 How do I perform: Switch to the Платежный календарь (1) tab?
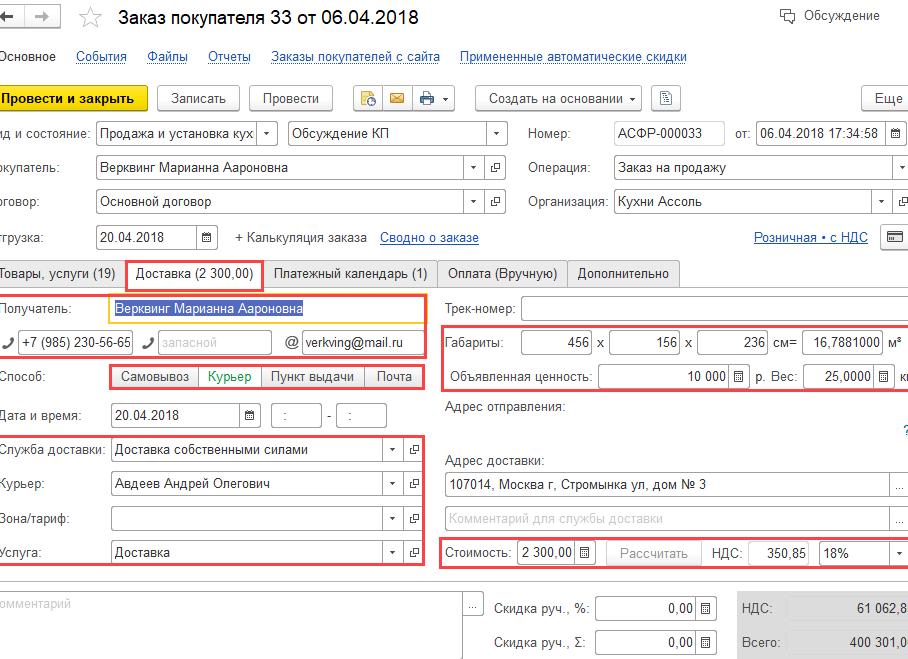(x=350, y=273)
